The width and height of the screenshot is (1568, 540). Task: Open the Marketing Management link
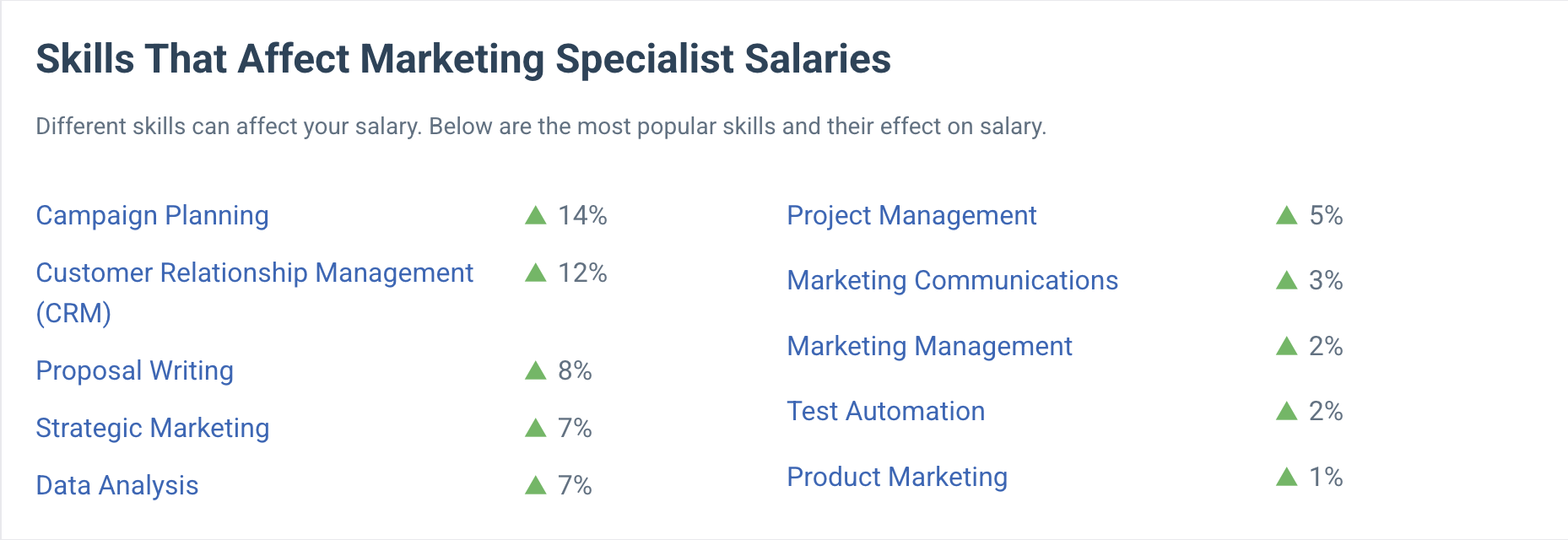(x=930, y=346)
